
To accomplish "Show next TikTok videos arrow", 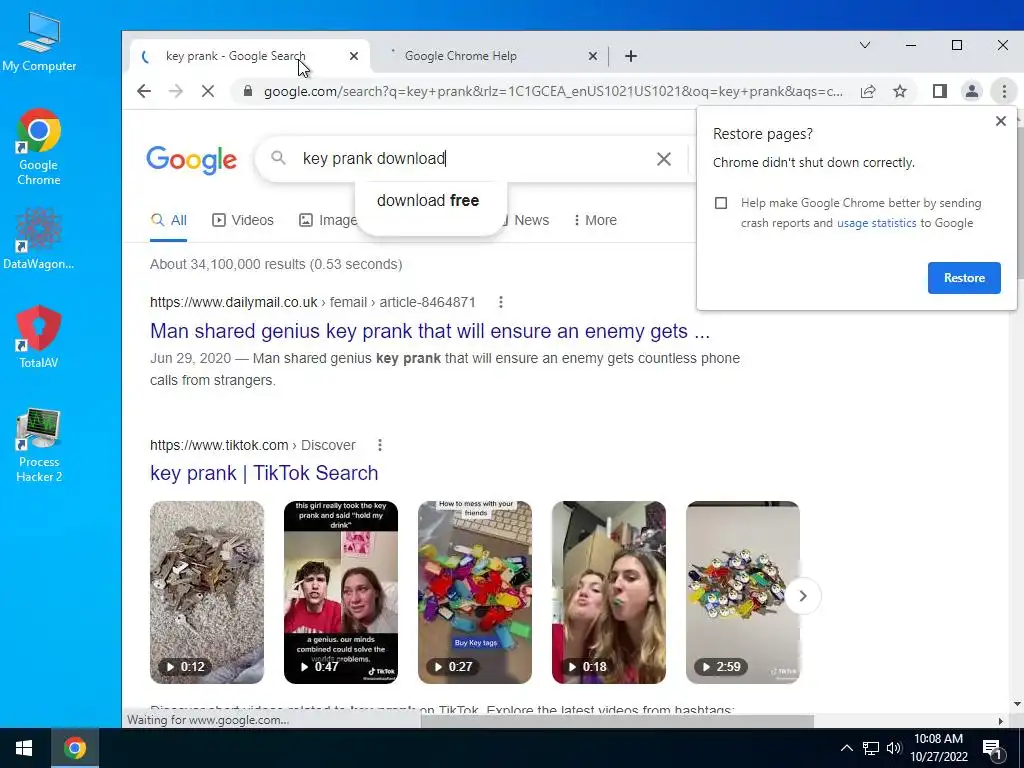I will [803, 596].
